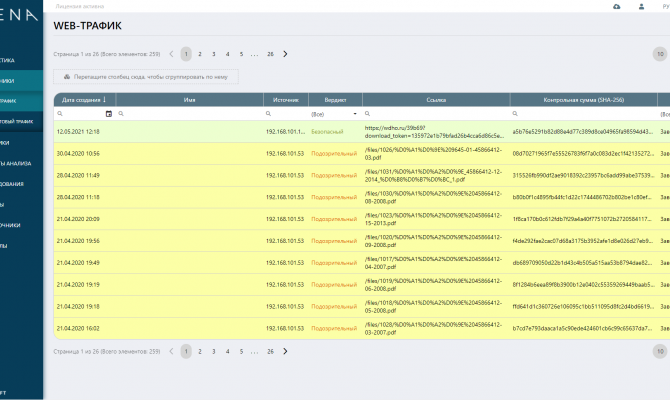Open the user profile icon

(x=641, y=7)
